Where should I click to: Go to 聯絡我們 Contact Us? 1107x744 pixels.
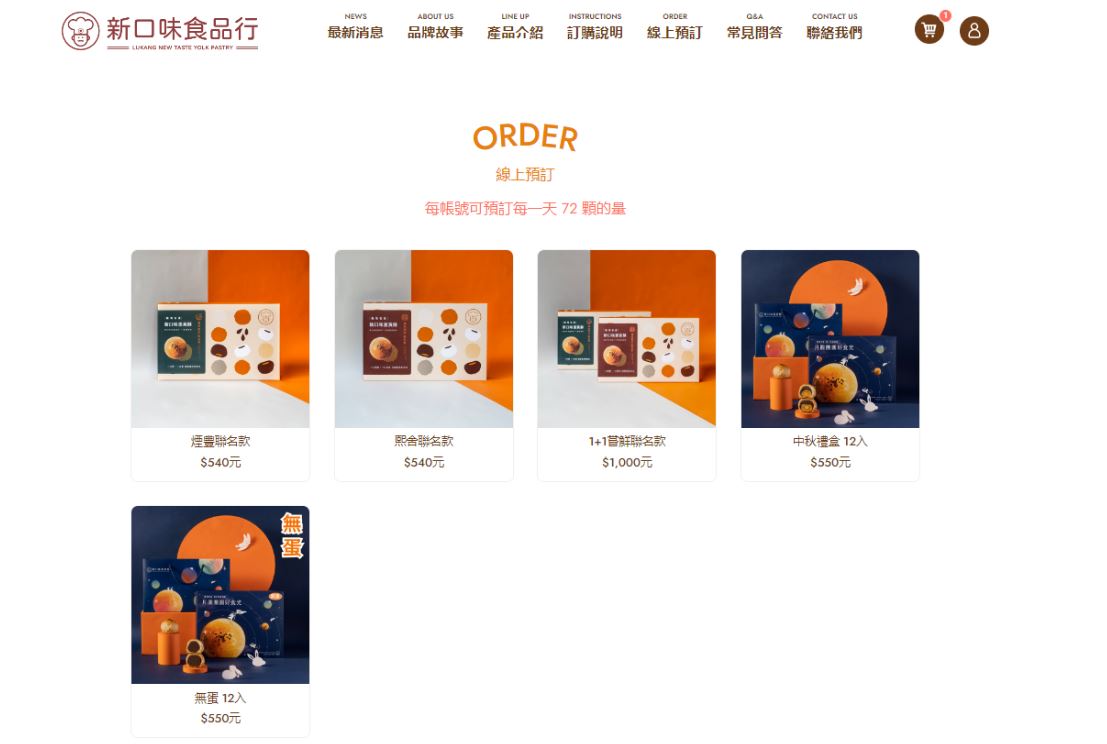coord(834,26)
